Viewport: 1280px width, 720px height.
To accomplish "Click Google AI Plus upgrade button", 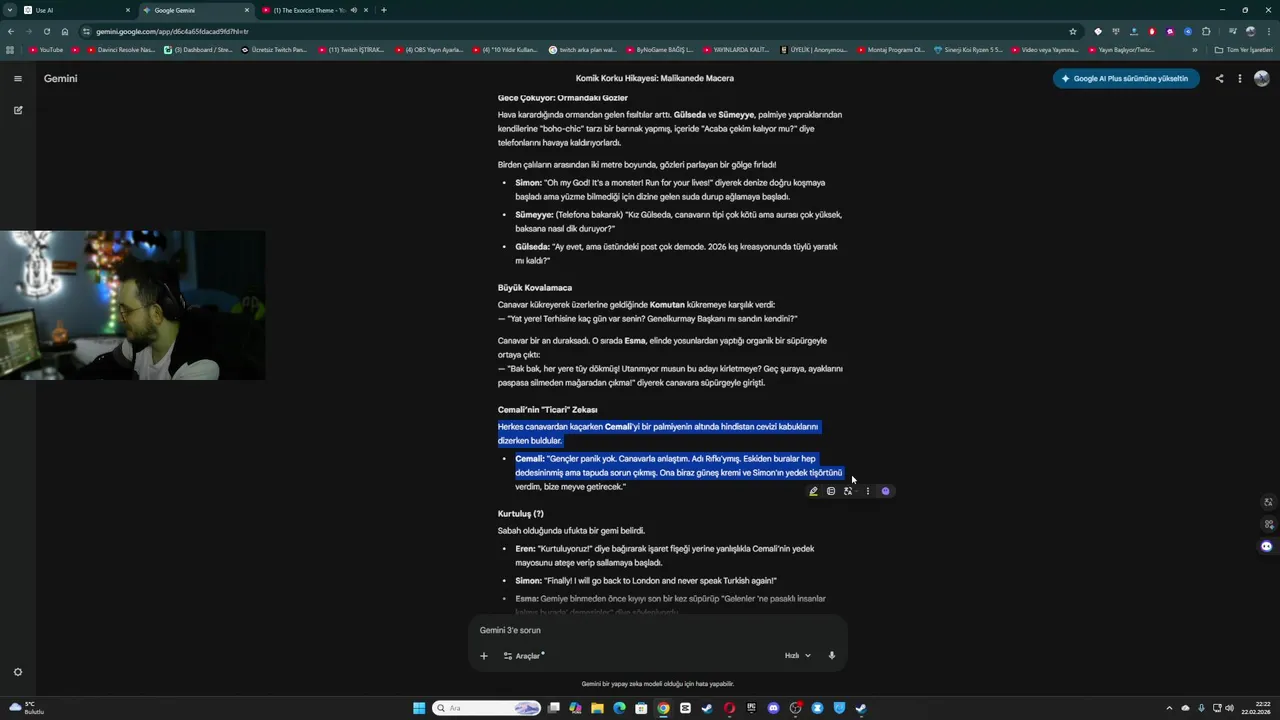I will tap(1126, 78).
